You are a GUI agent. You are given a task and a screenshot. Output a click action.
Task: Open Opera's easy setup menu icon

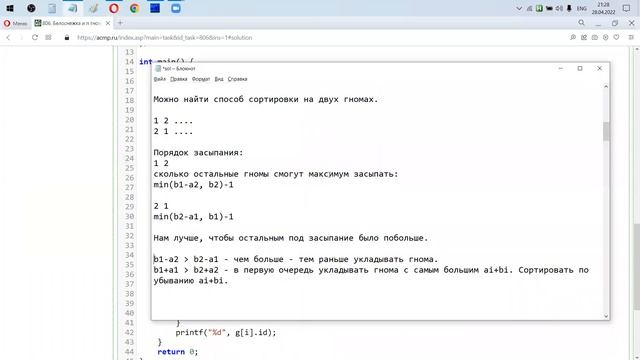pyautogui.click(x=631, y=38)
